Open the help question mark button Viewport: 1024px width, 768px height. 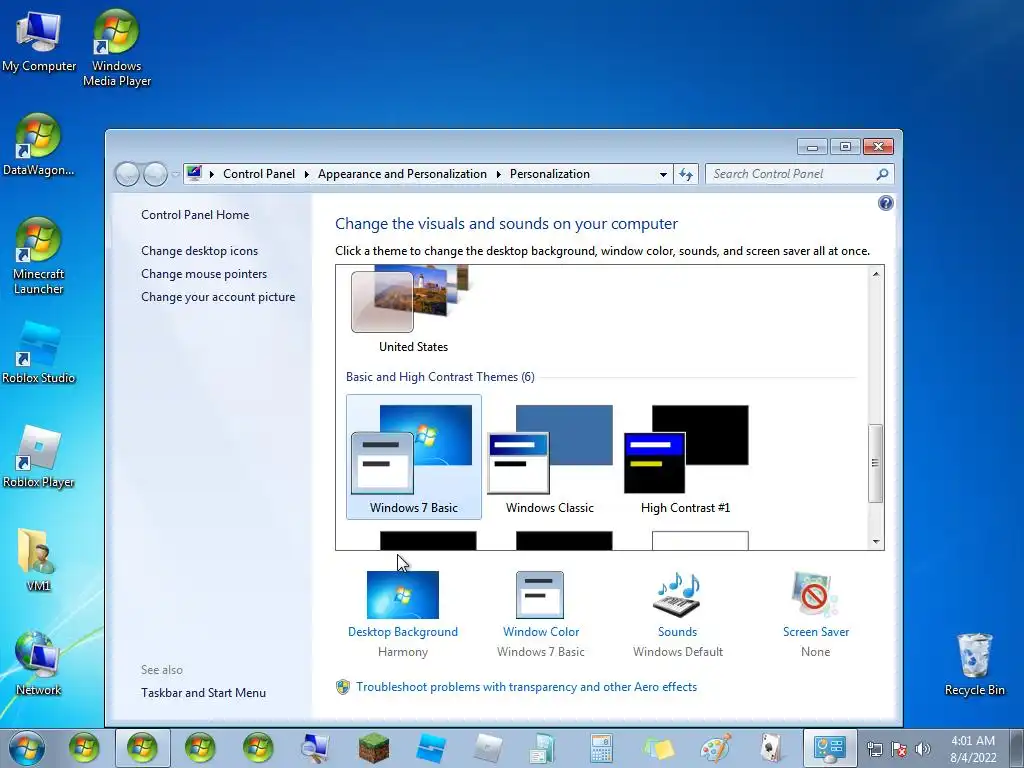886,203
